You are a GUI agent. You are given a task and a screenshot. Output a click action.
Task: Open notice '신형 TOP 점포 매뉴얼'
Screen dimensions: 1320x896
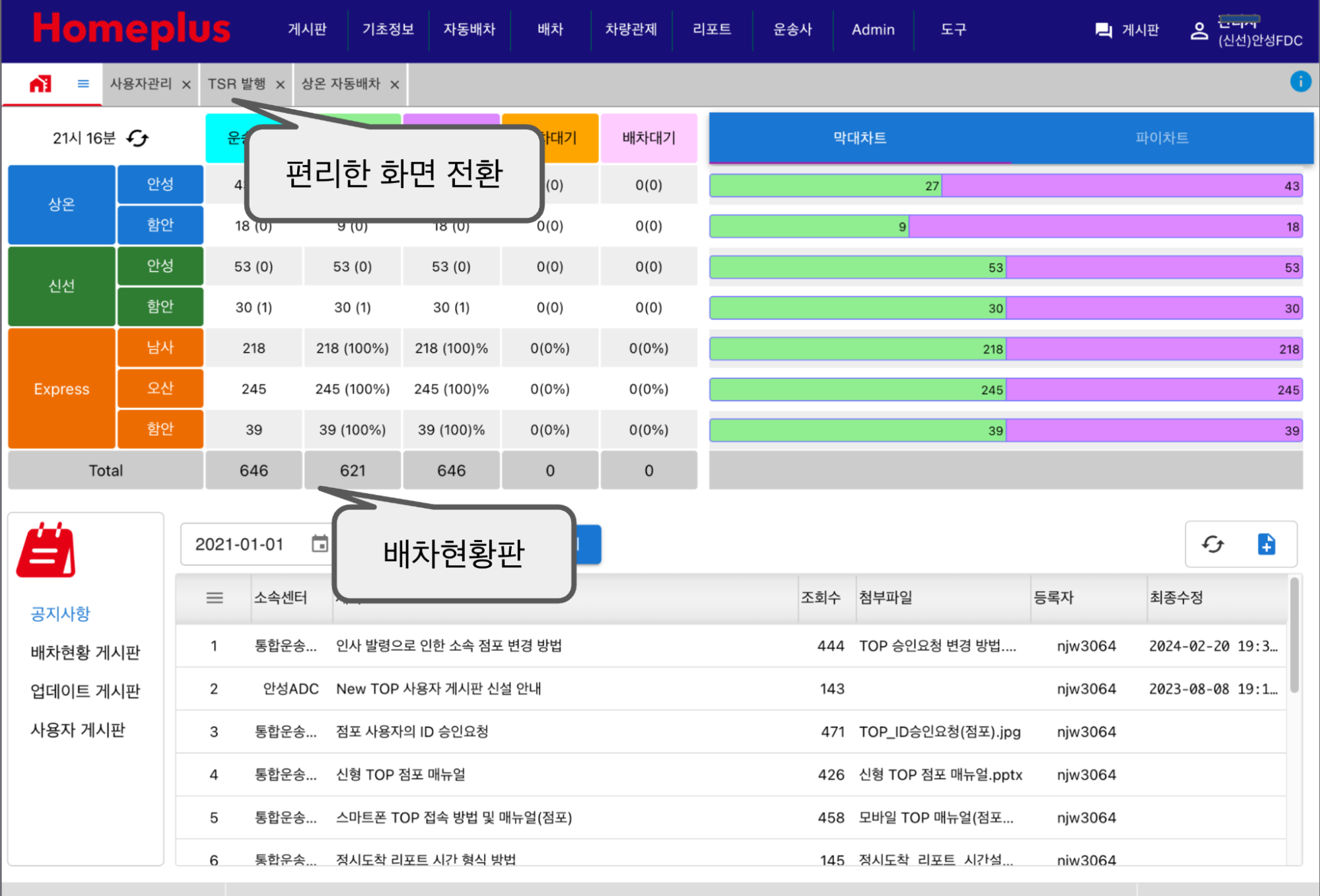(x=401, y=775)
